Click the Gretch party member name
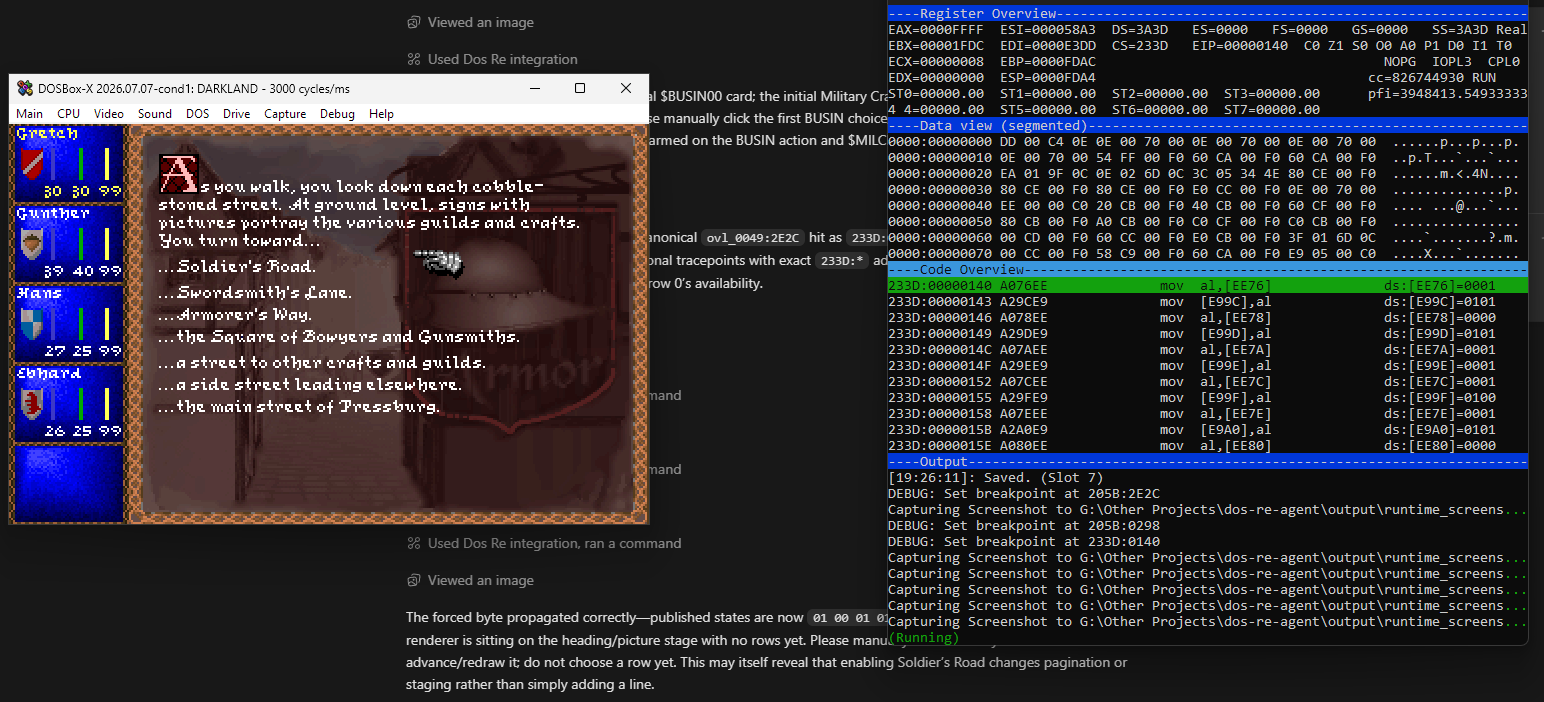This screenshot has height=702, width=1544. click(x=48, y=133)
